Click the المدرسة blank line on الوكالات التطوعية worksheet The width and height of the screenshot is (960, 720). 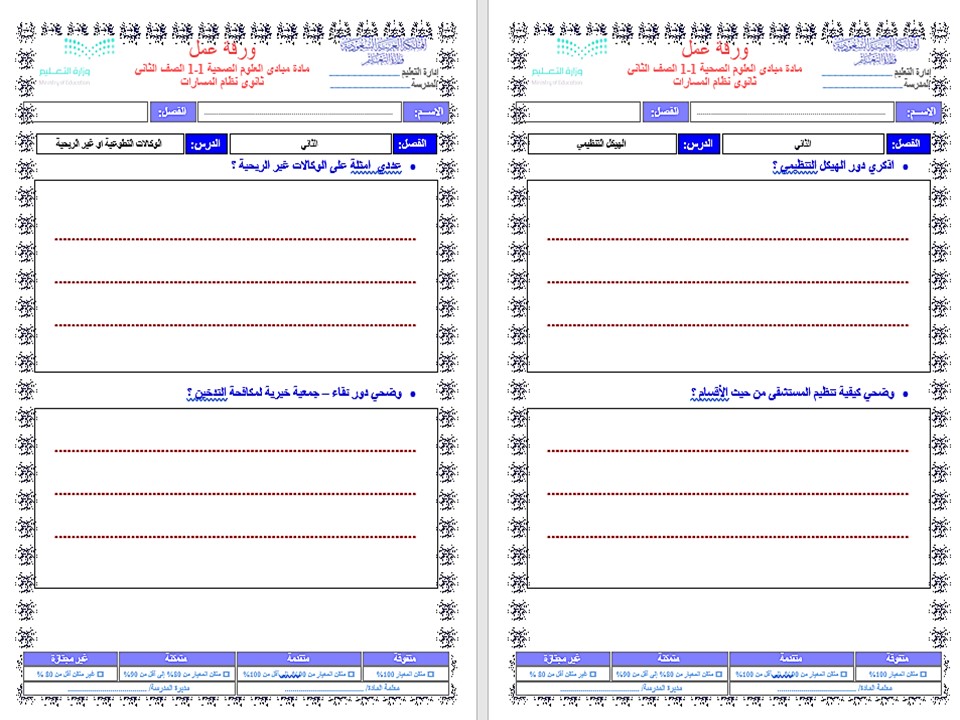click(x=370, y=86)
